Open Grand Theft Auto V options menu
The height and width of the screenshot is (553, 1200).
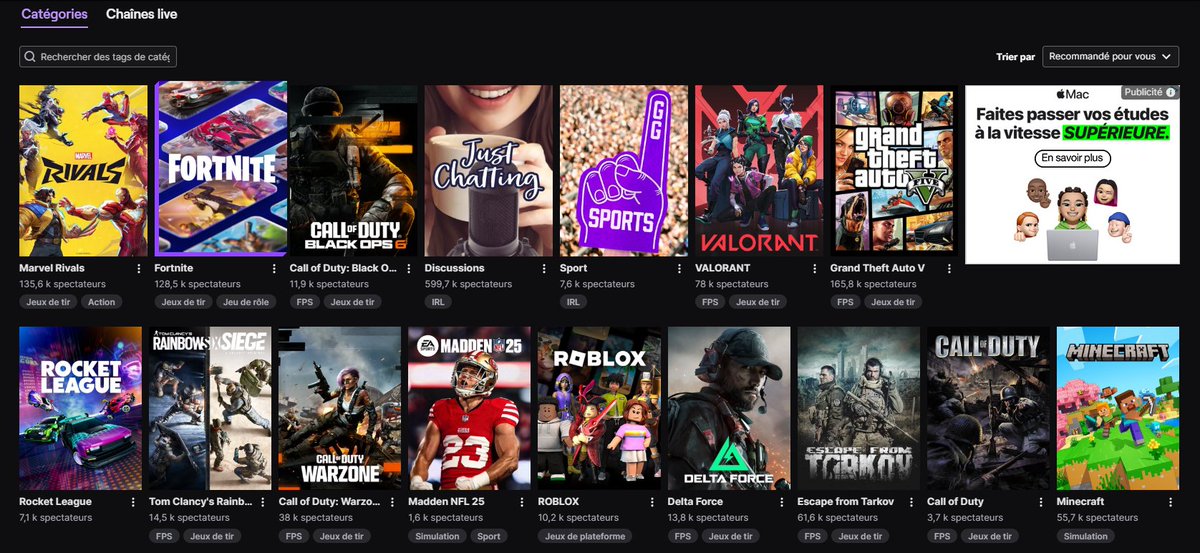click(950, 269)
